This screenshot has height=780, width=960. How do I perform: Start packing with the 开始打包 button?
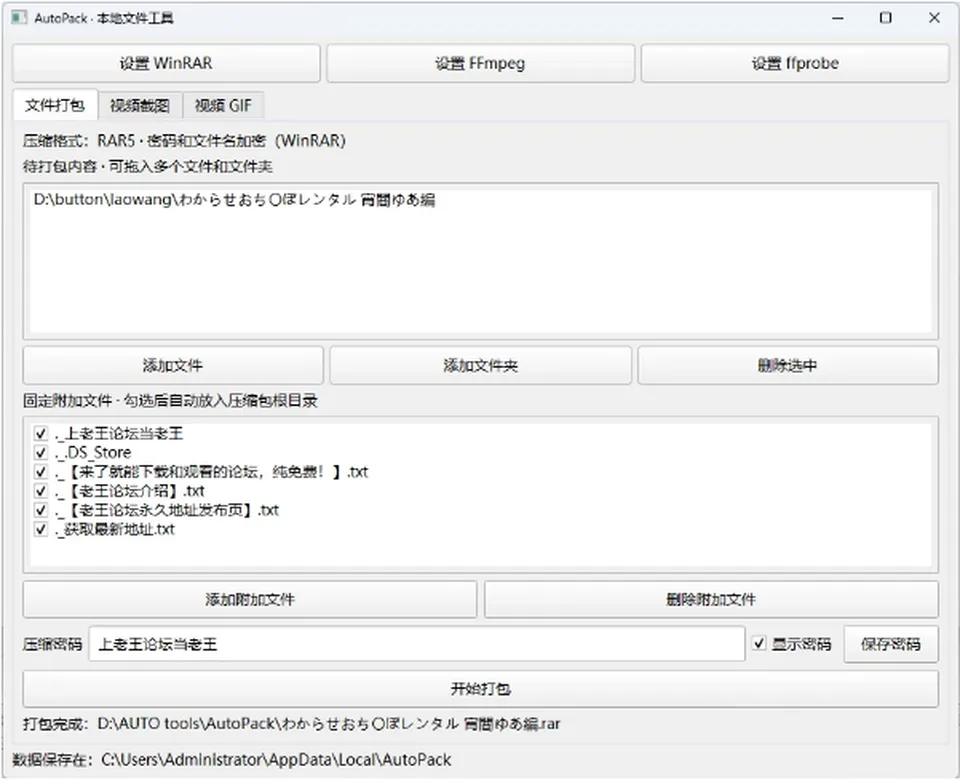(x=481, y=689)
